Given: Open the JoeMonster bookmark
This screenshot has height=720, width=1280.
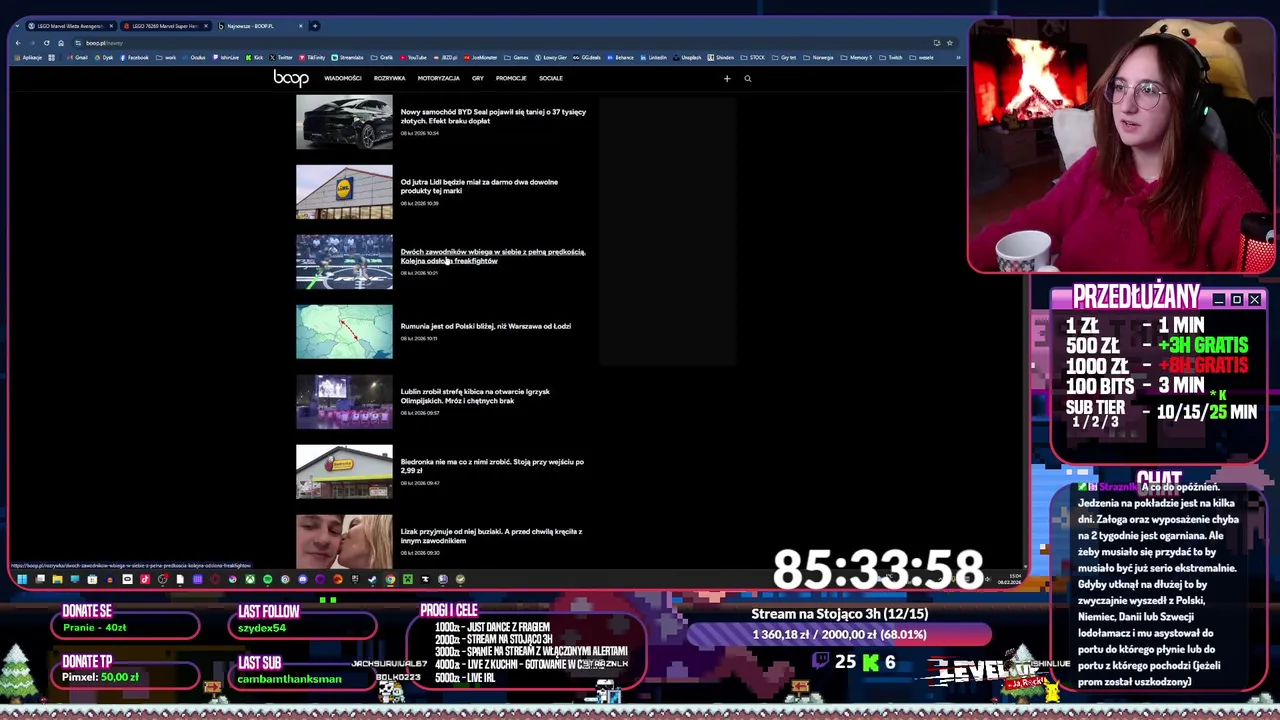Looking at the screenshot, I should [481, 57].
